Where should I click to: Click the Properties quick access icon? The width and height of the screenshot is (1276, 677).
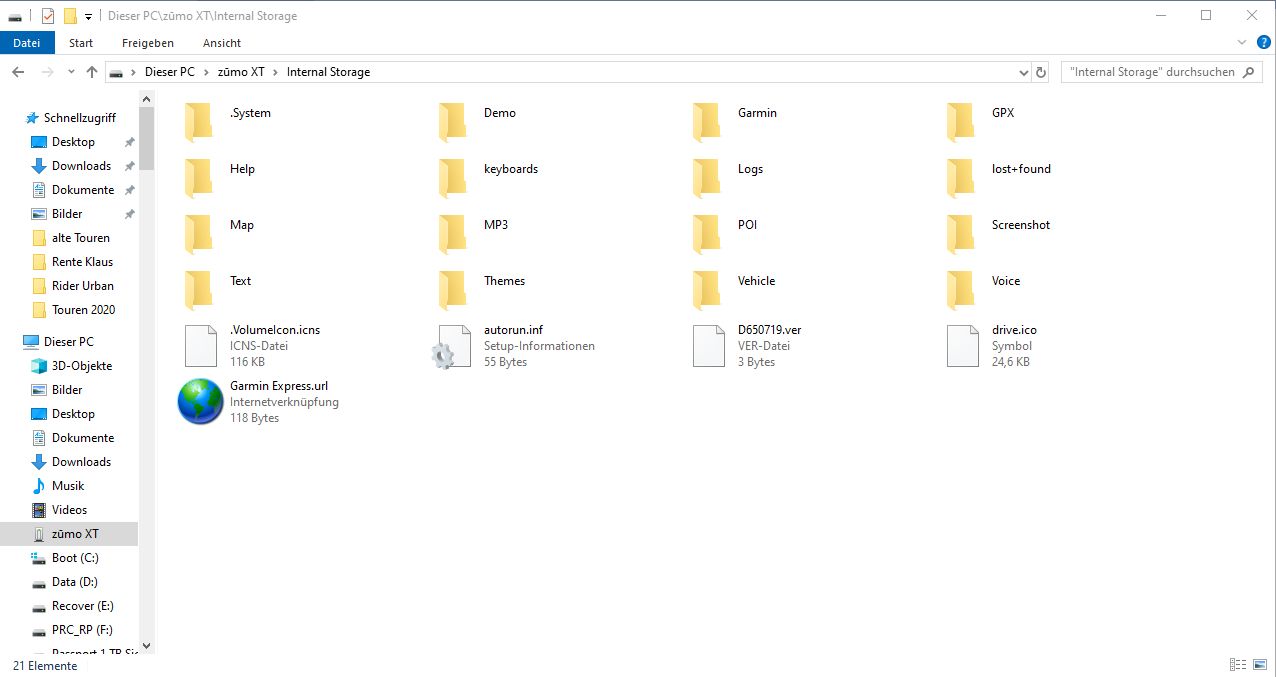point(48,16)
